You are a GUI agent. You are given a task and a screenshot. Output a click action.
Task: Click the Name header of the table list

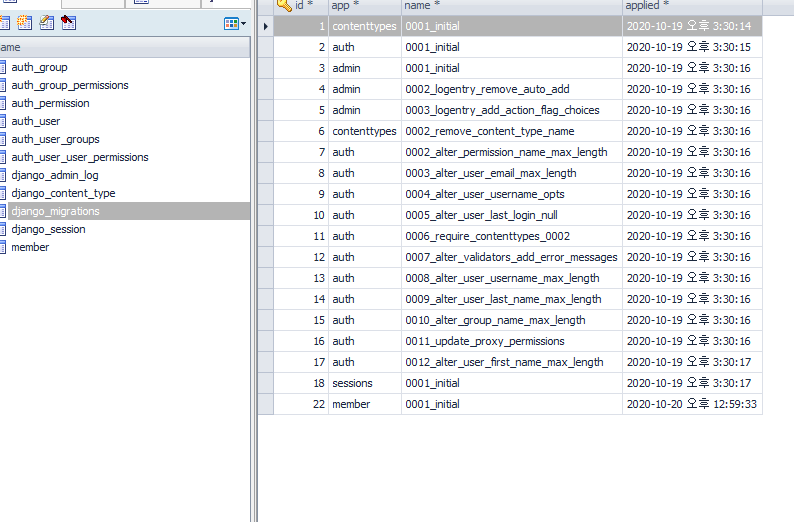tap(125, 47)
